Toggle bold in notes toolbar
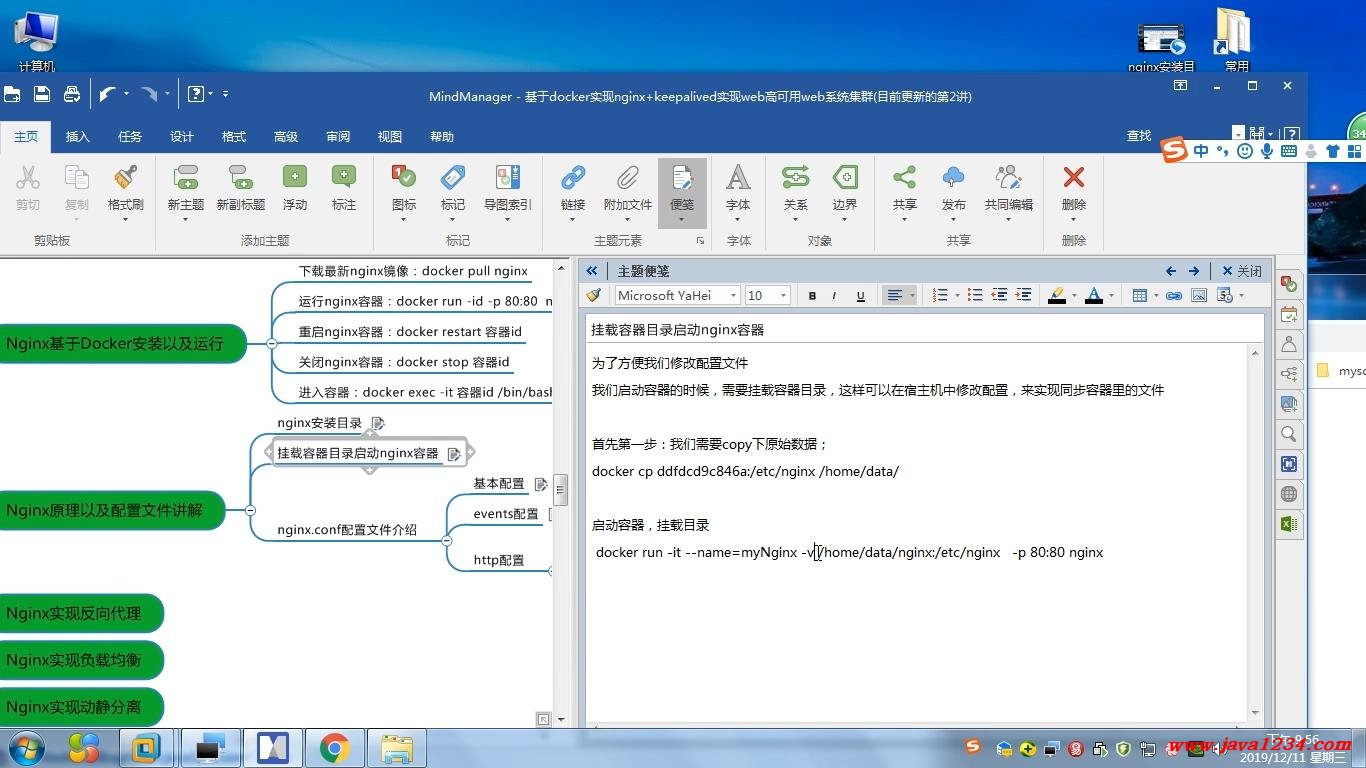Screen dimensions: 1366x768 [812, 295]
